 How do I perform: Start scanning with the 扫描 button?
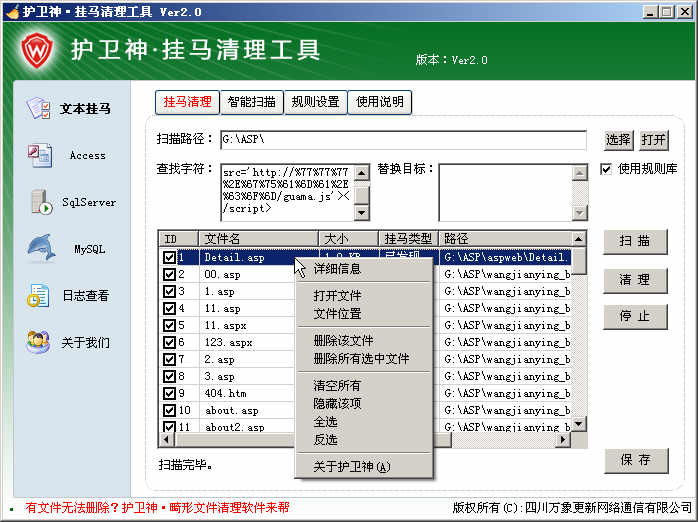click(635, 242)
